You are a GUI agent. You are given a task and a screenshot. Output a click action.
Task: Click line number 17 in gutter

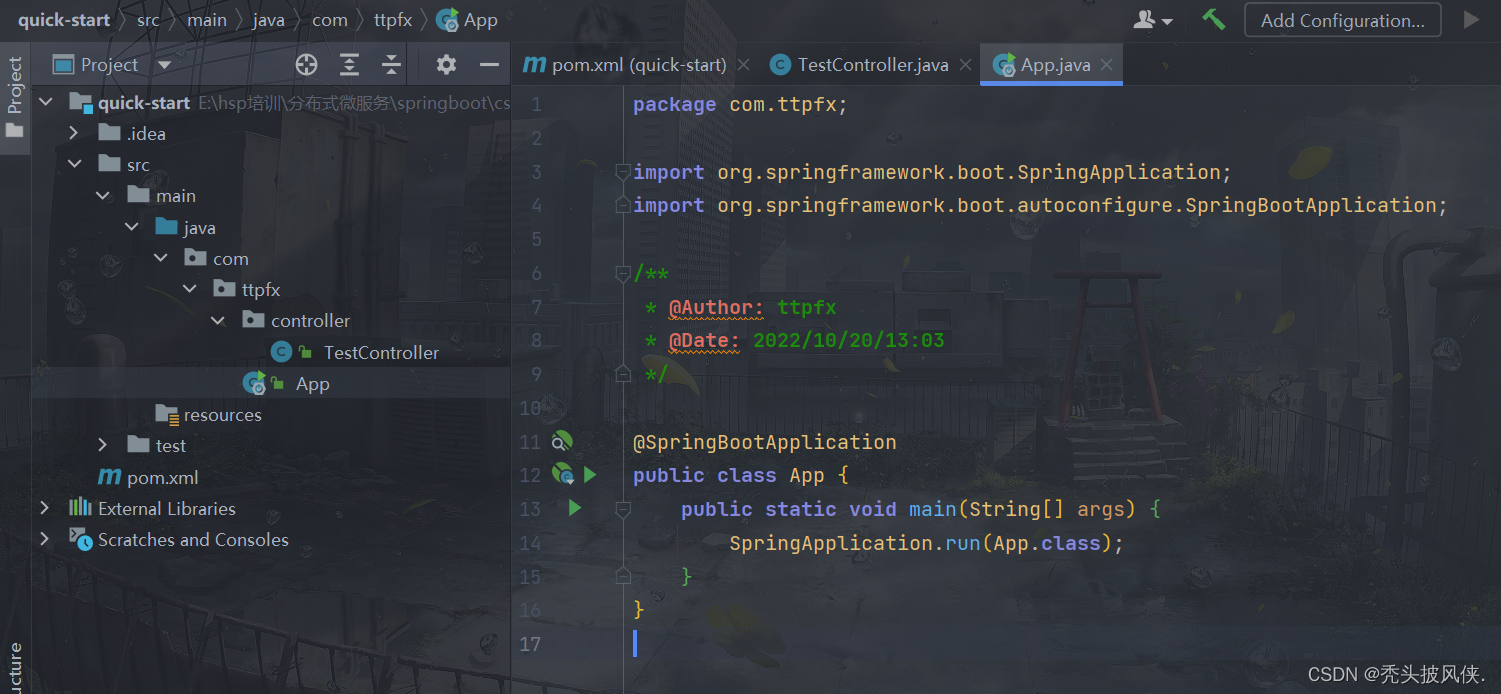[530, 644]
